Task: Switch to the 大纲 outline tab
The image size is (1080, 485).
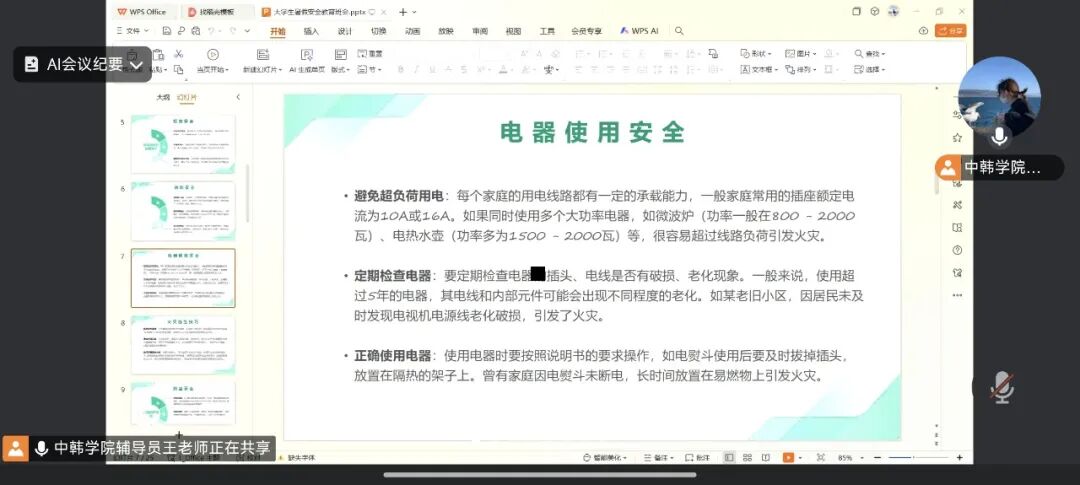Action: point(162,97)
